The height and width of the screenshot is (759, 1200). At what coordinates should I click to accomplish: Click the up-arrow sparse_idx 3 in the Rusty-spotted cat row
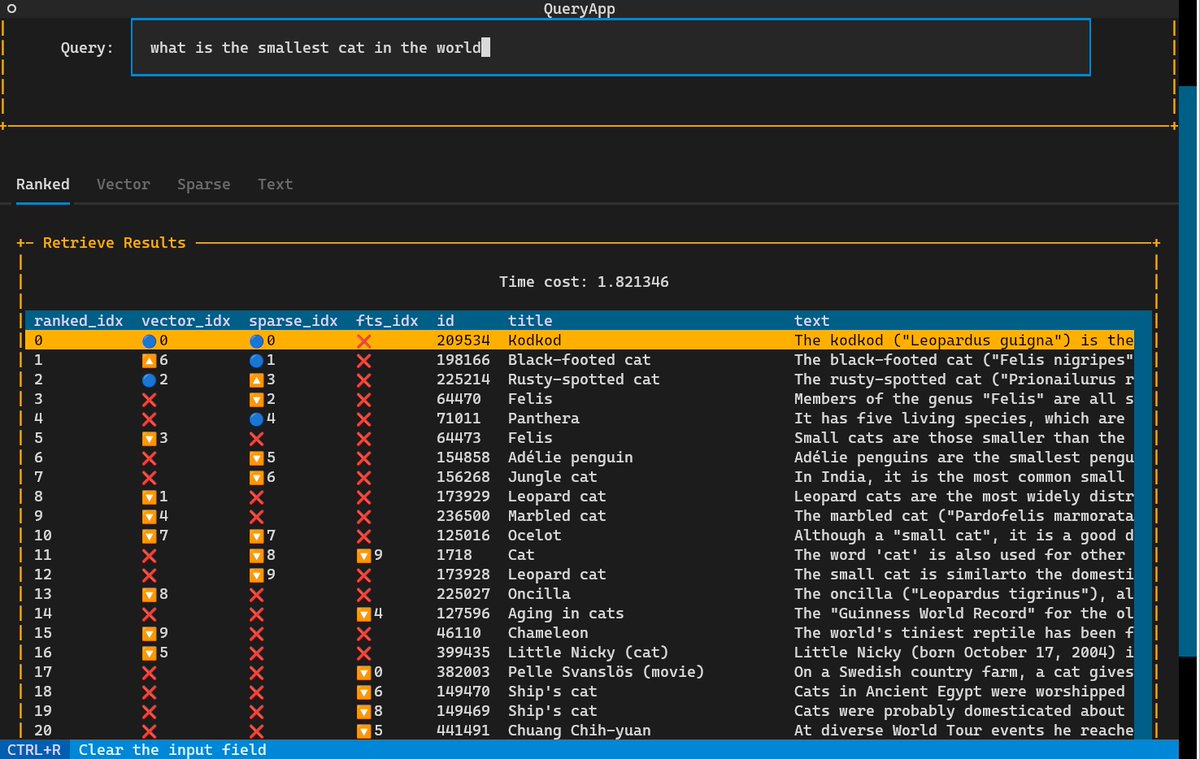pos(261,379)
